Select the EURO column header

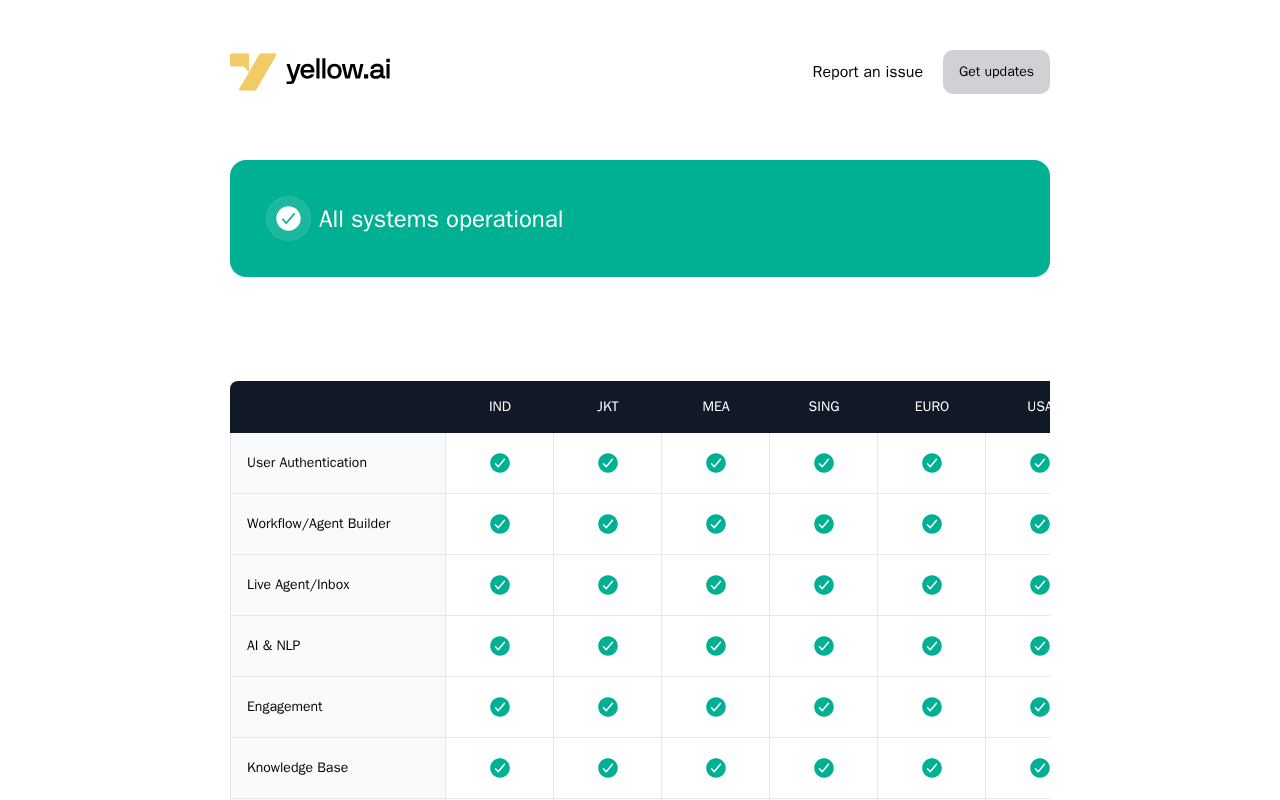coord(932,407)
